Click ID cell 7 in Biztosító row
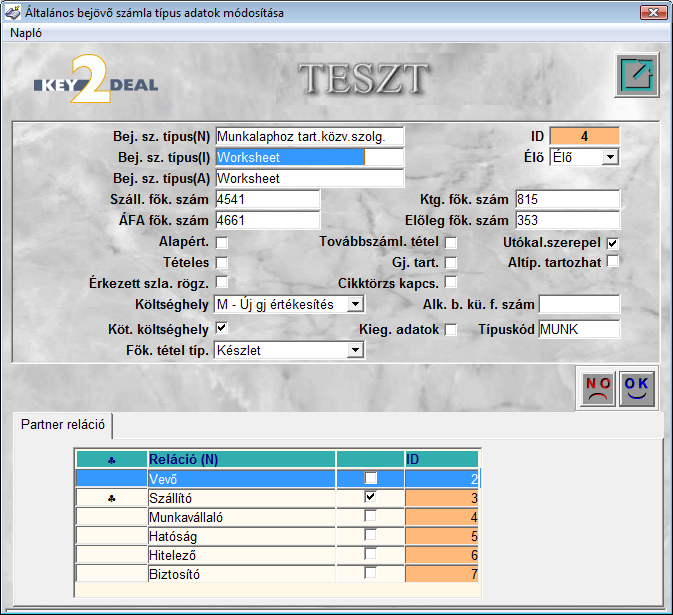 [x=442, y=574]
